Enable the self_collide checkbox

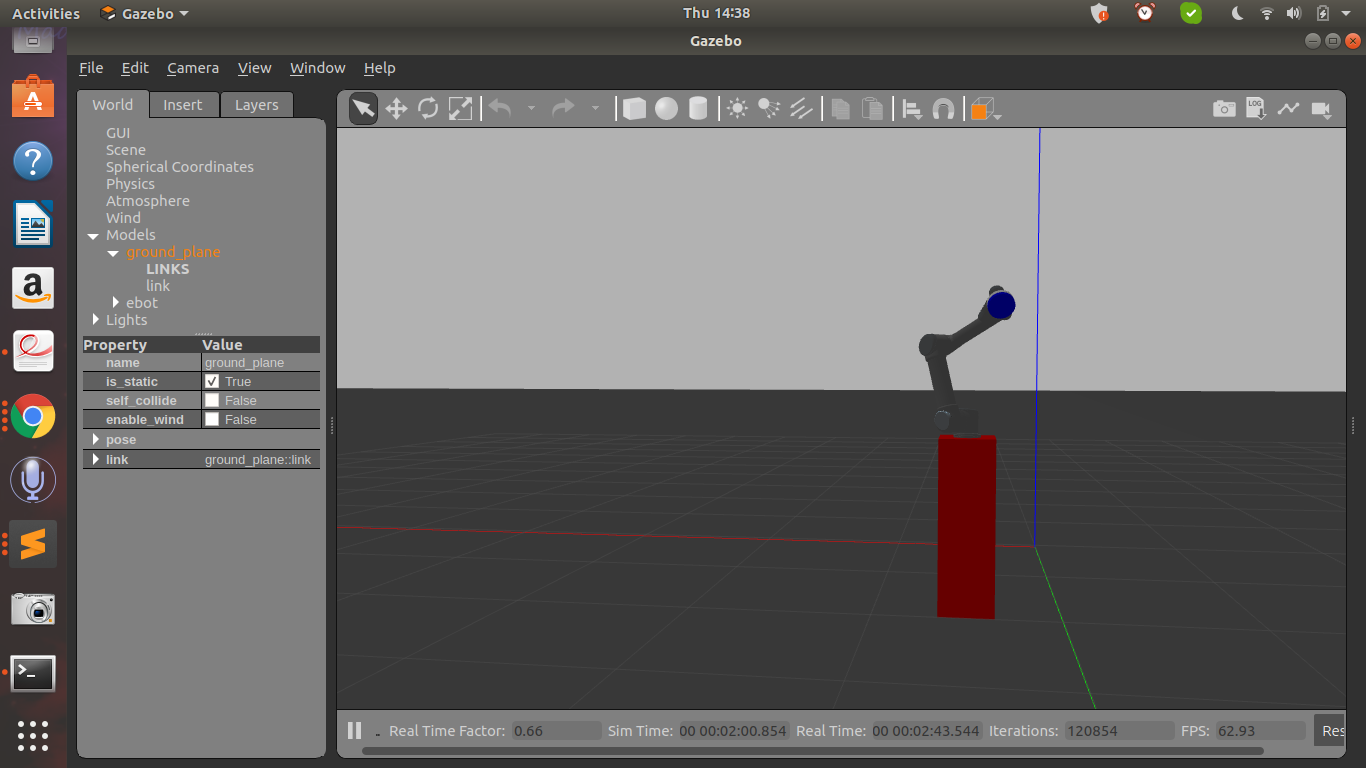pos(211,400)
